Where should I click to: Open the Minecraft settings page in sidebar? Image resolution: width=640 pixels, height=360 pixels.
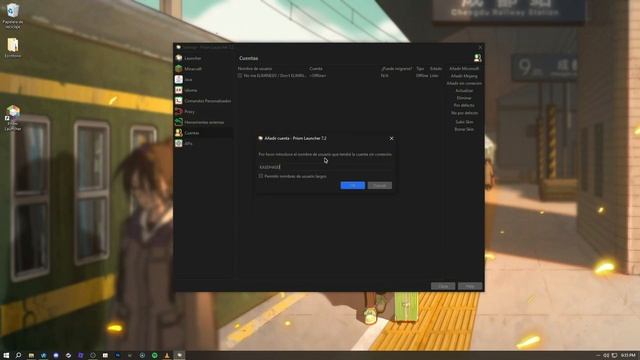pos(204,69)
